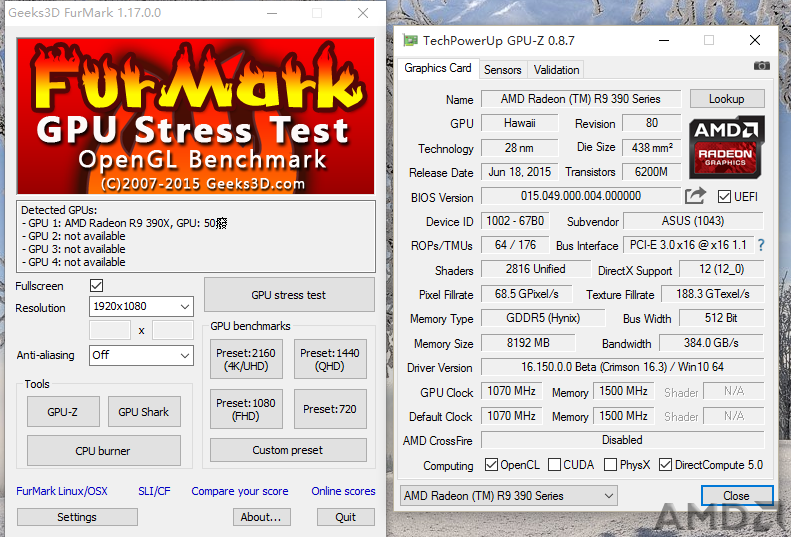Click the BIOS share/upload arrow icon
The width and height of the screenshot is (791, 537).
click(x=695, y=196)
